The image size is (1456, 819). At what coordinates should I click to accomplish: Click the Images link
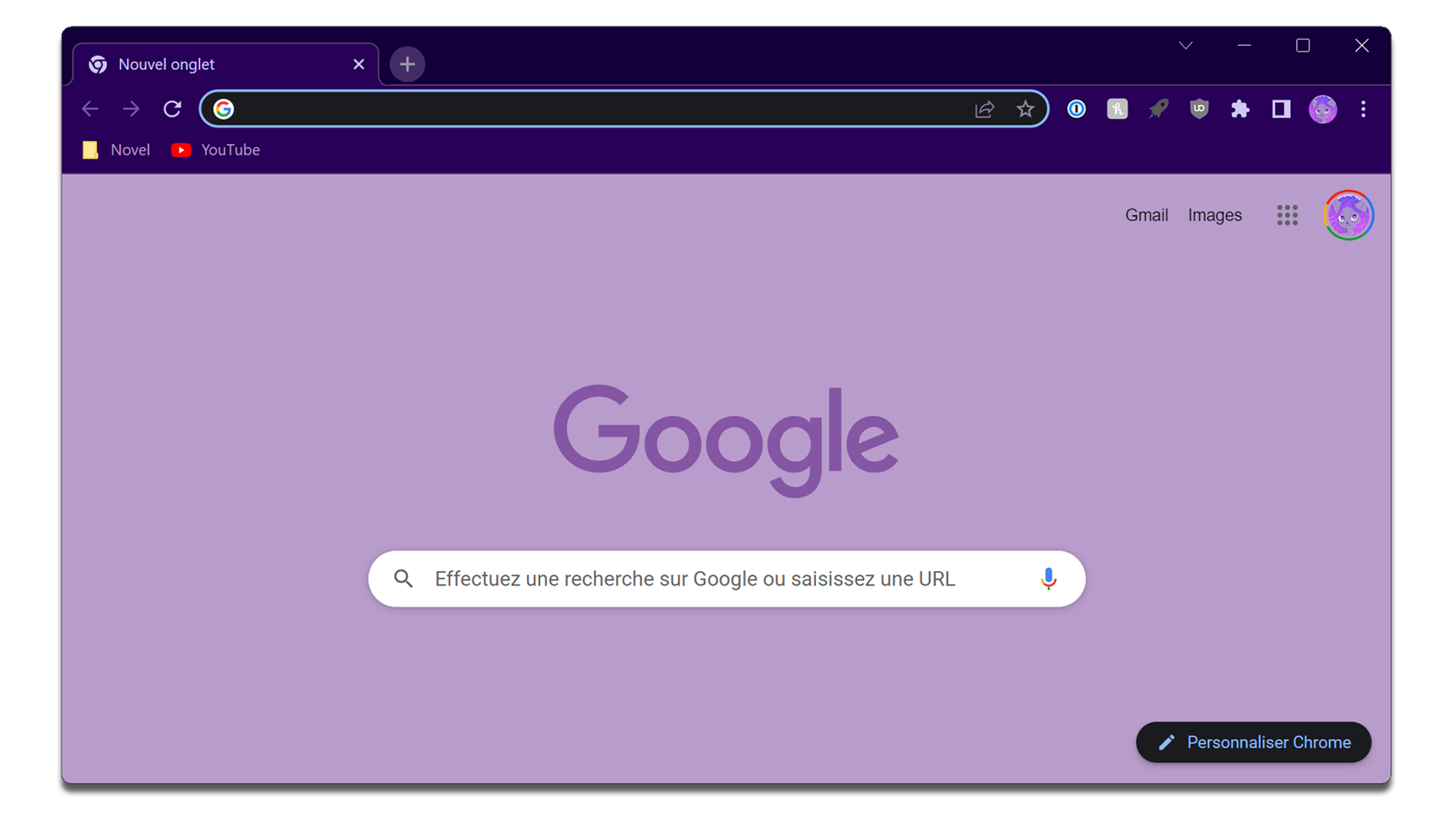click(x=1214, y=215)
